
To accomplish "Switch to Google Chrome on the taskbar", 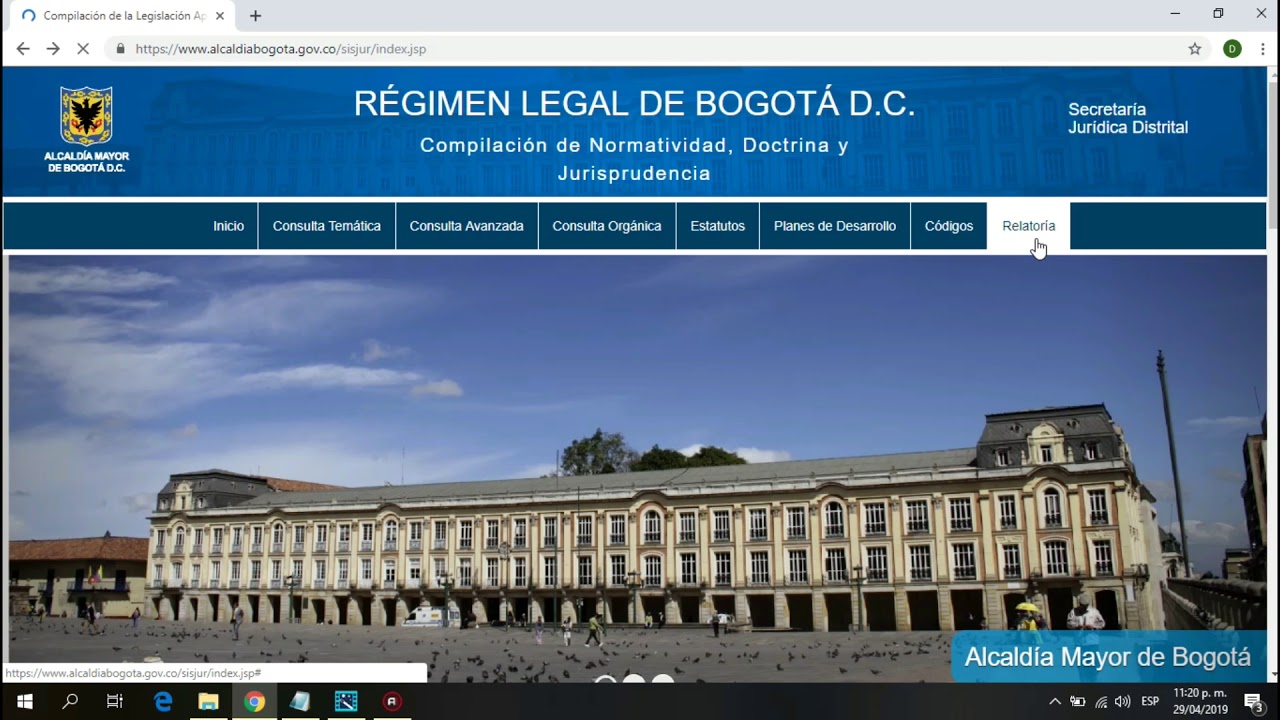I will coord(254,702).
